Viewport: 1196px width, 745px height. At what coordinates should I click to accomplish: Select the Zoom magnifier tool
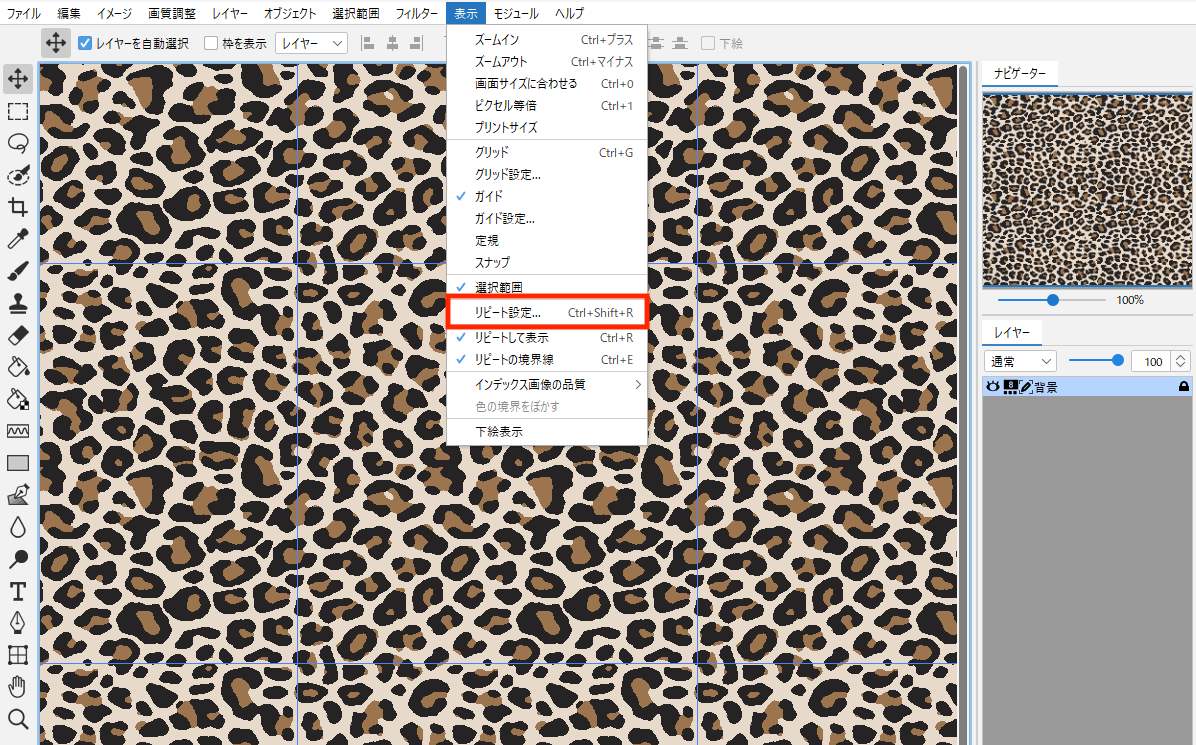[x=17, y=718]
